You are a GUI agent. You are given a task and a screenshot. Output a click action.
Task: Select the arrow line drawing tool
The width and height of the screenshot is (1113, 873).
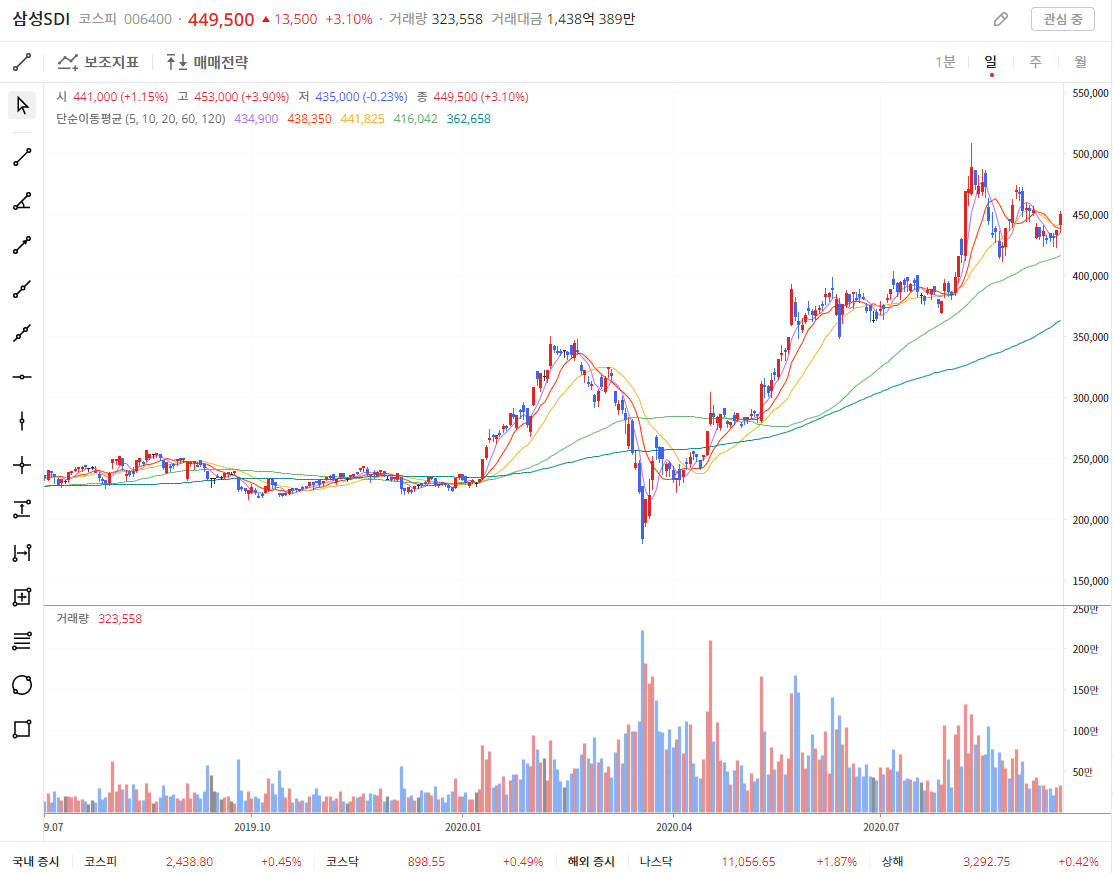[x=22, y=246]
